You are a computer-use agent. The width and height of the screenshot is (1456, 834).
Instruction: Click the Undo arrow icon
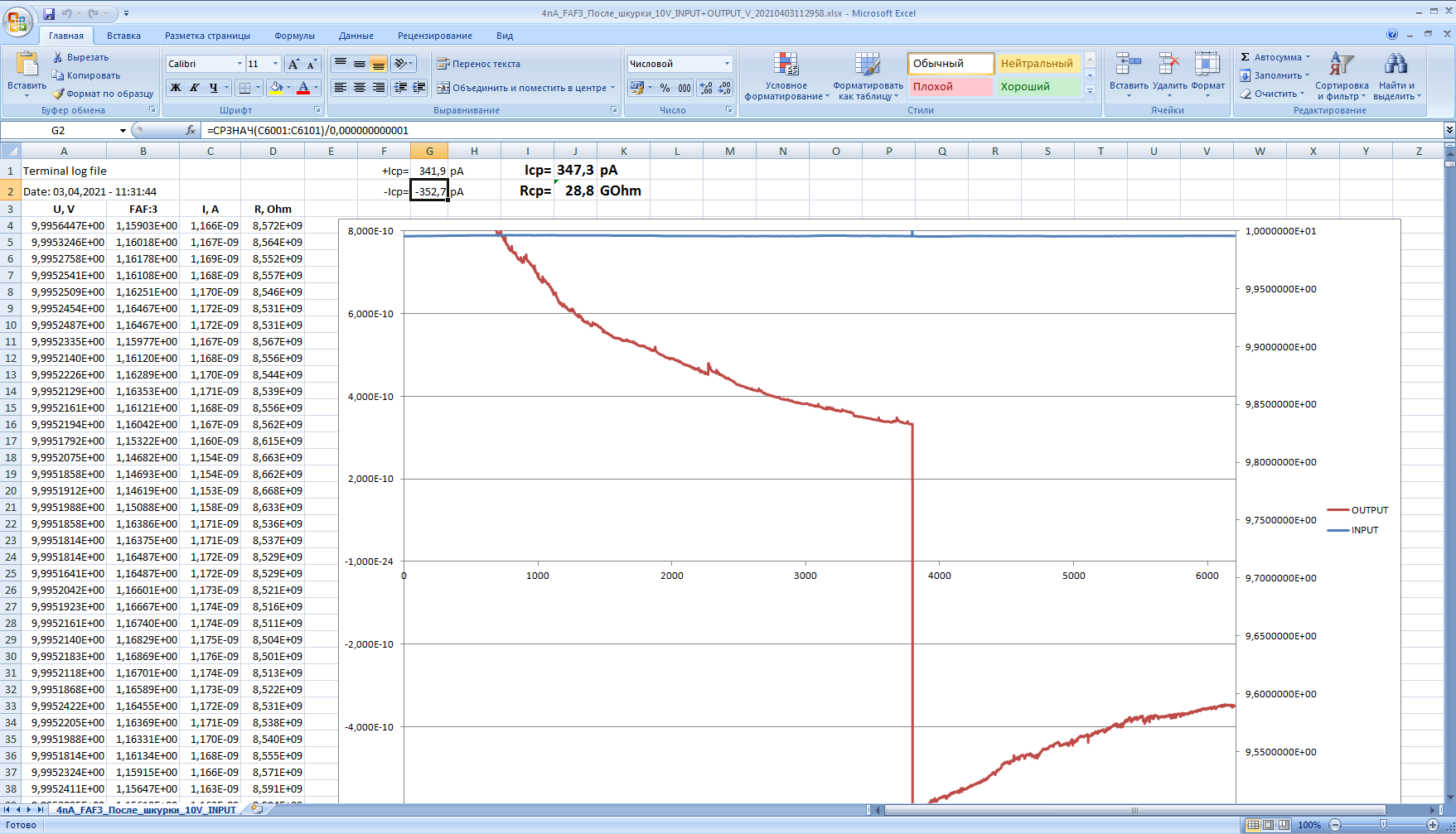pyautogui.click(x=67, y=13)
